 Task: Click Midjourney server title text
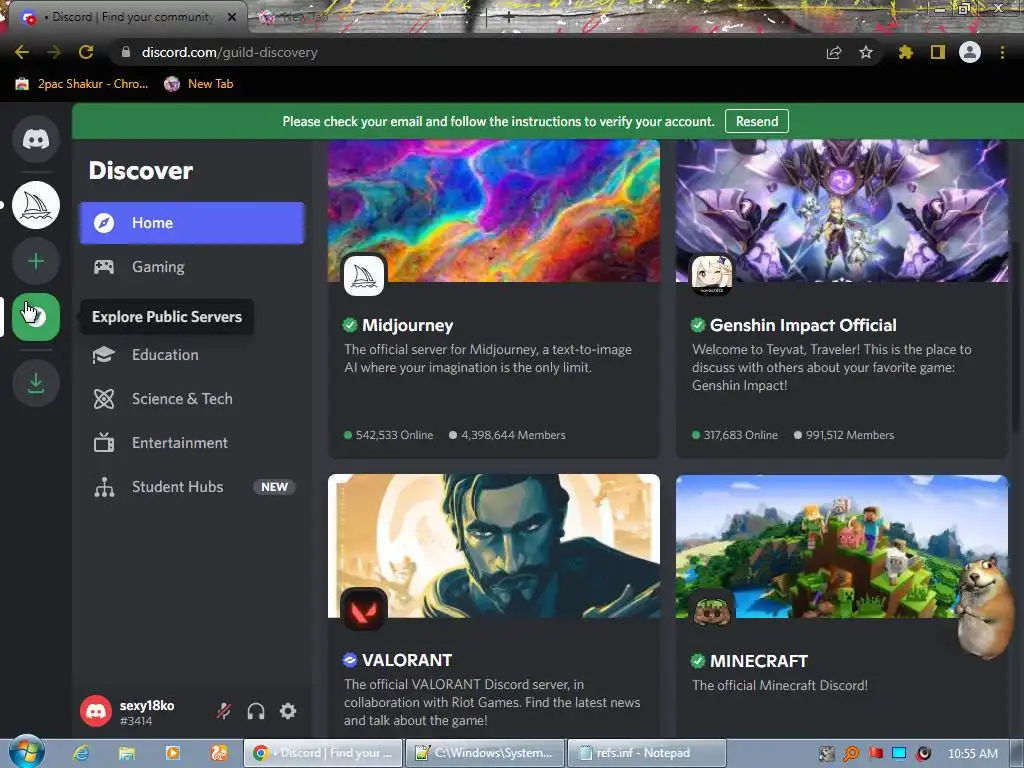coord(408,325)
